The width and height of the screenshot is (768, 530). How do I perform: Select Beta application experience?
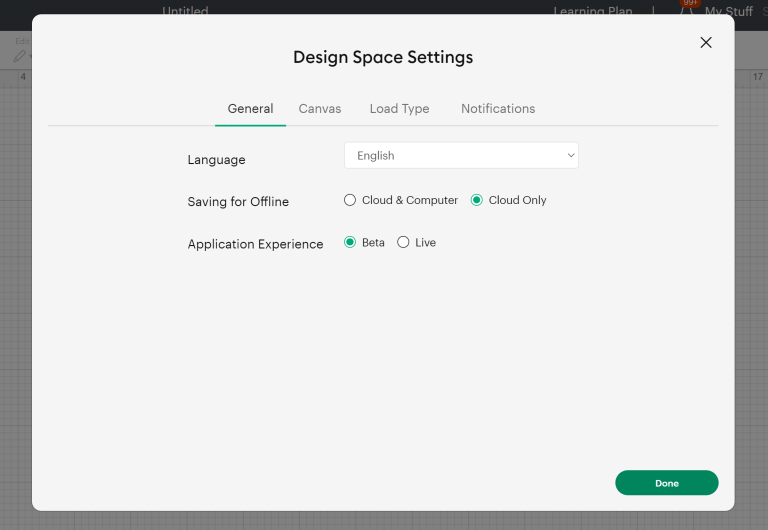(x=350, y=242)
